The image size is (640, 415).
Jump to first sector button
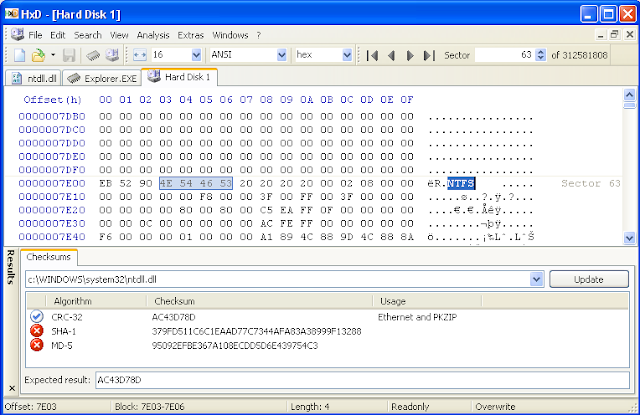point(372,55)
